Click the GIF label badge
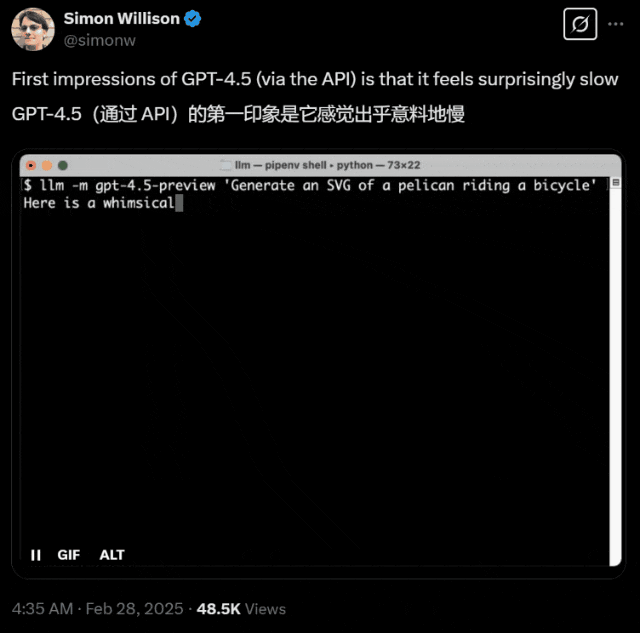 tap(69, 555)
